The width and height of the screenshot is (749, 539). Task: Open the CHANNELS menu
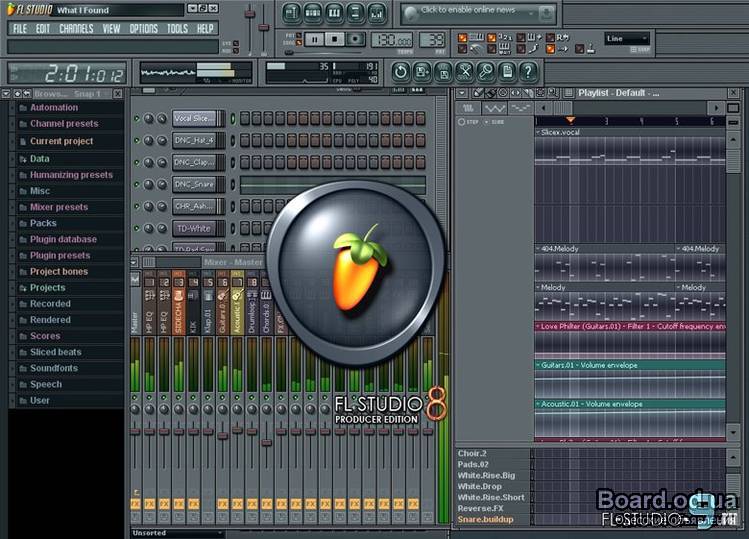(76, 29)
